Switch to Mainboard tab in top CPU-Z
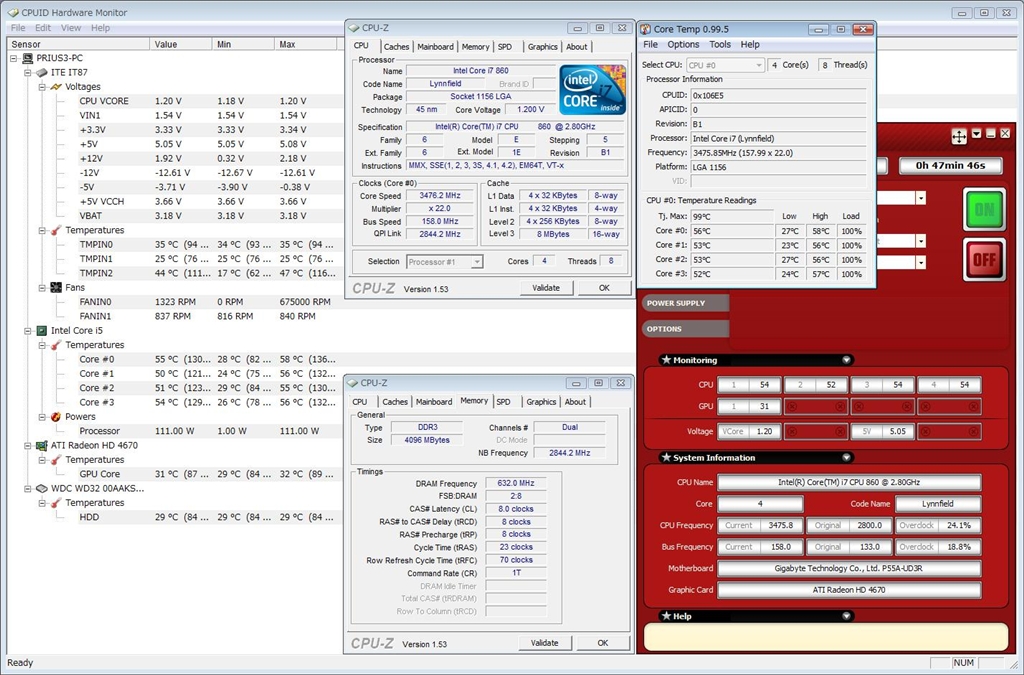This screenshot has width=1024, height=675. (435, 47)
